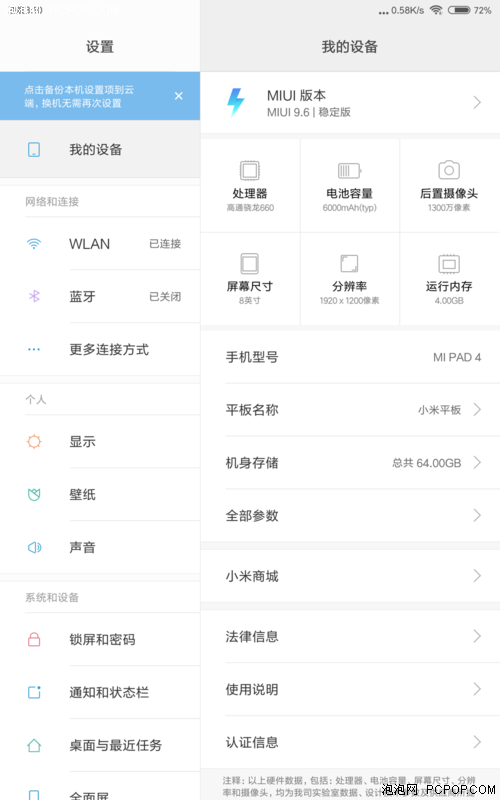Open the Display settings entry
The width and height of the screenshot is (500, 800).
pyautogui.click(x=100, y=441)
